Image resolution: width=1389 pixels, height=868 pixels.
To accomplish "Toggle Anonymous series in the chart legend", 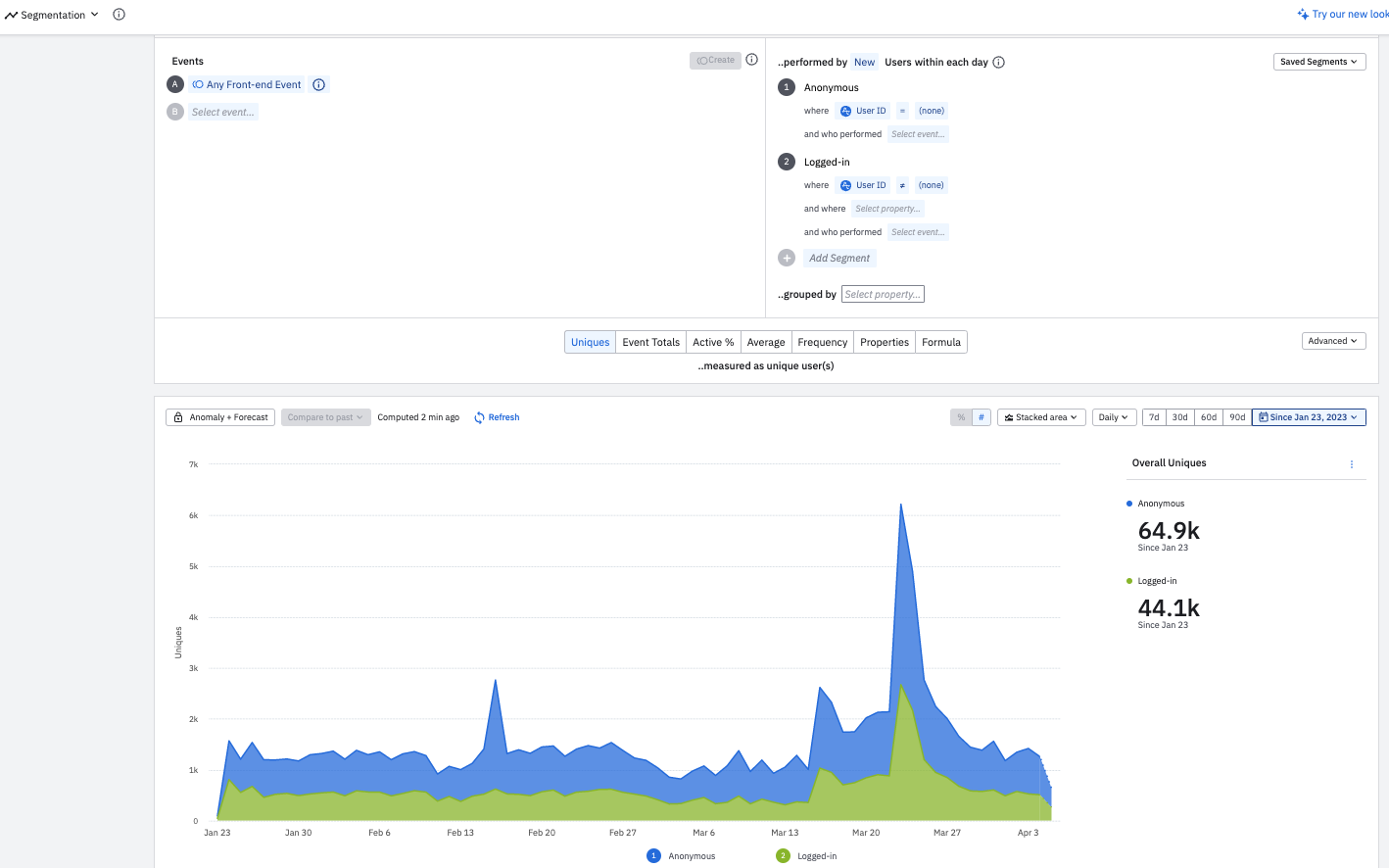I will click(682, 856).
